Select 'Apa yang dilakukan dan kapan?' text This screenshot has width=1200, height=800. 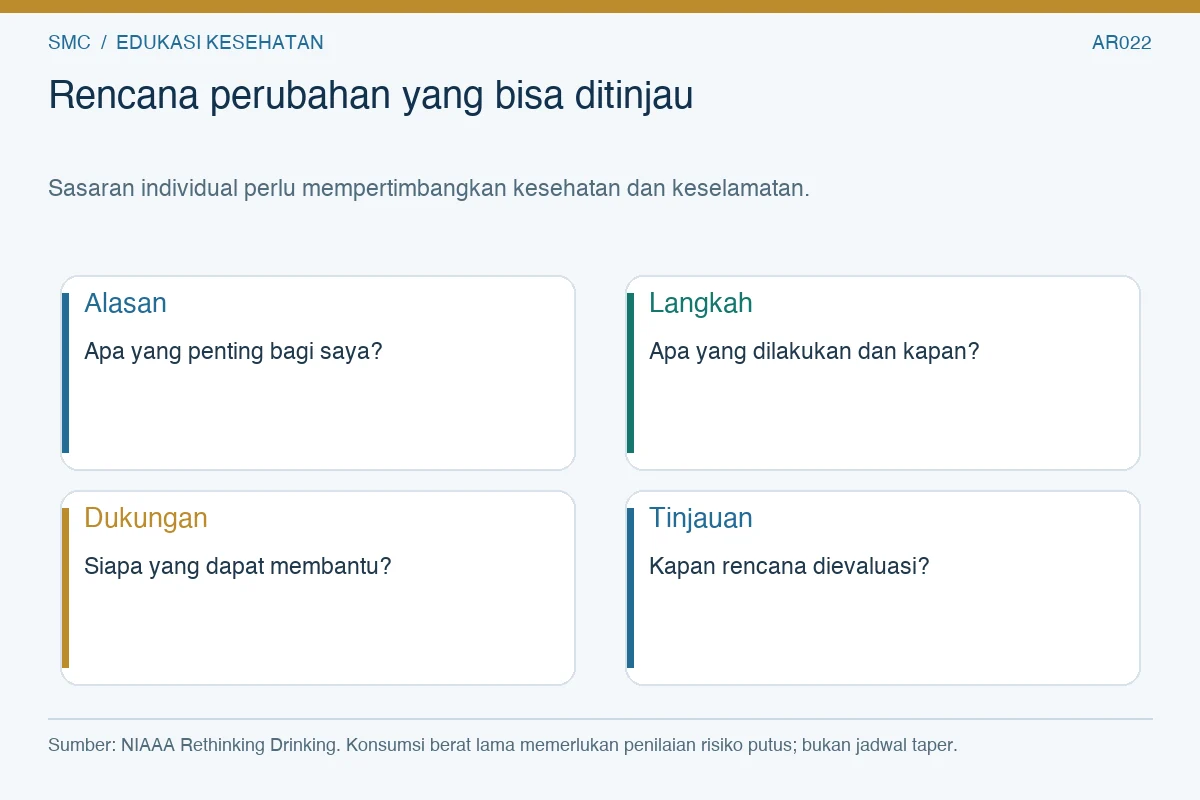pyautogui.click(x=814, y=352)
